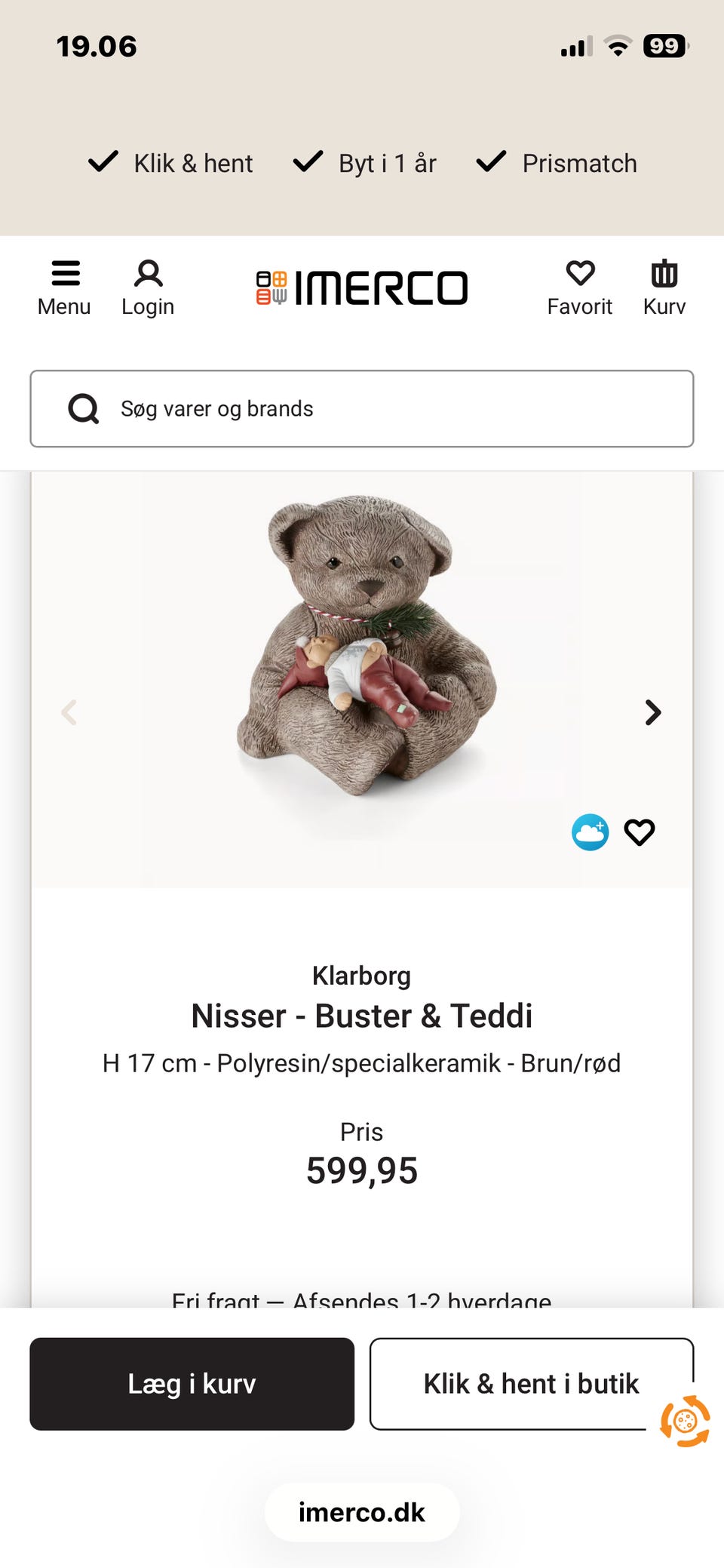Open the orange chat widget icon
Viewport: 724px width, 1568px height.
click(685, 1422)
